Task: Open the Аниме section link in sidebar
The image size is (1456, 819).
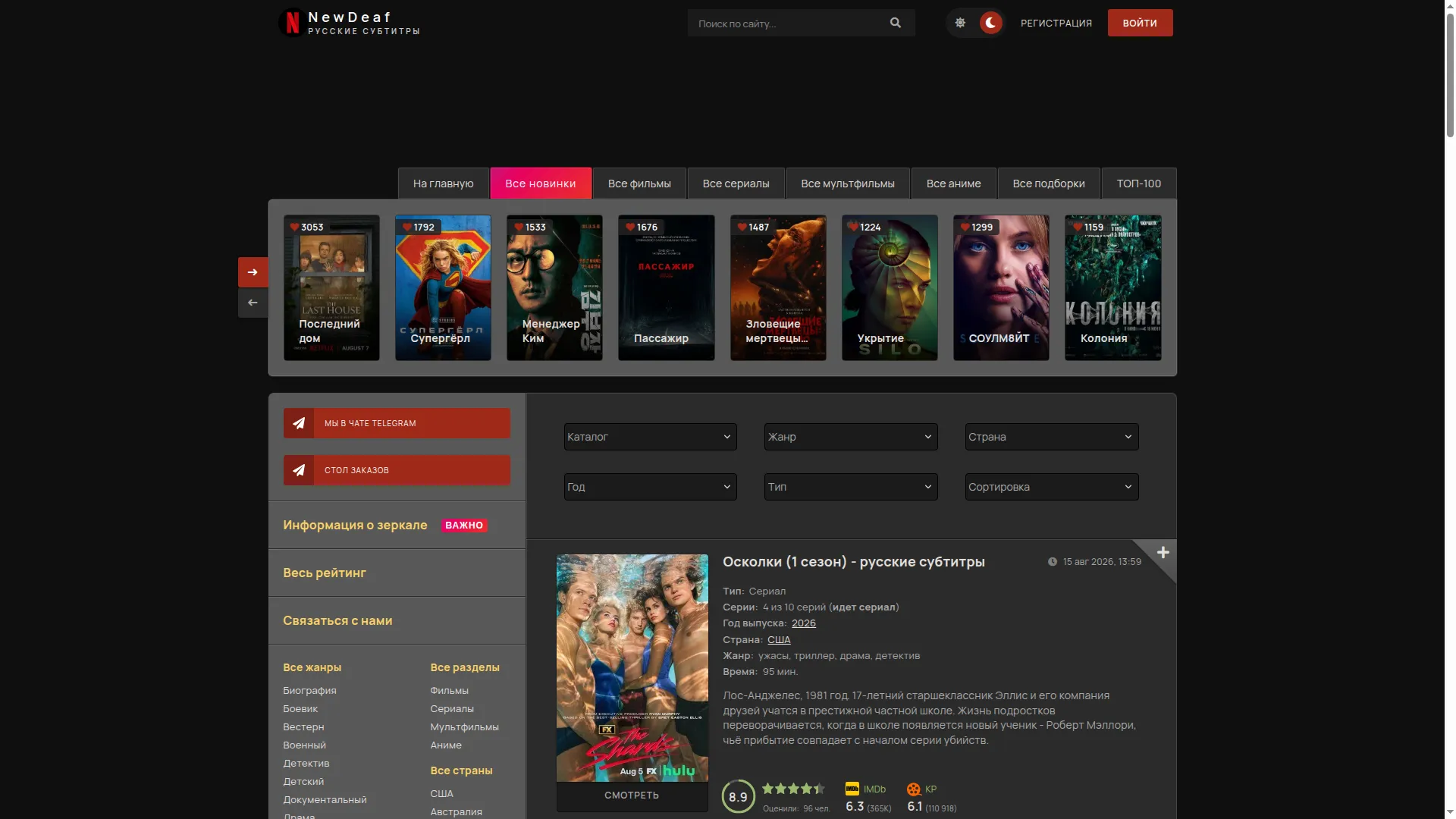Action: click(x=446, y=745)
